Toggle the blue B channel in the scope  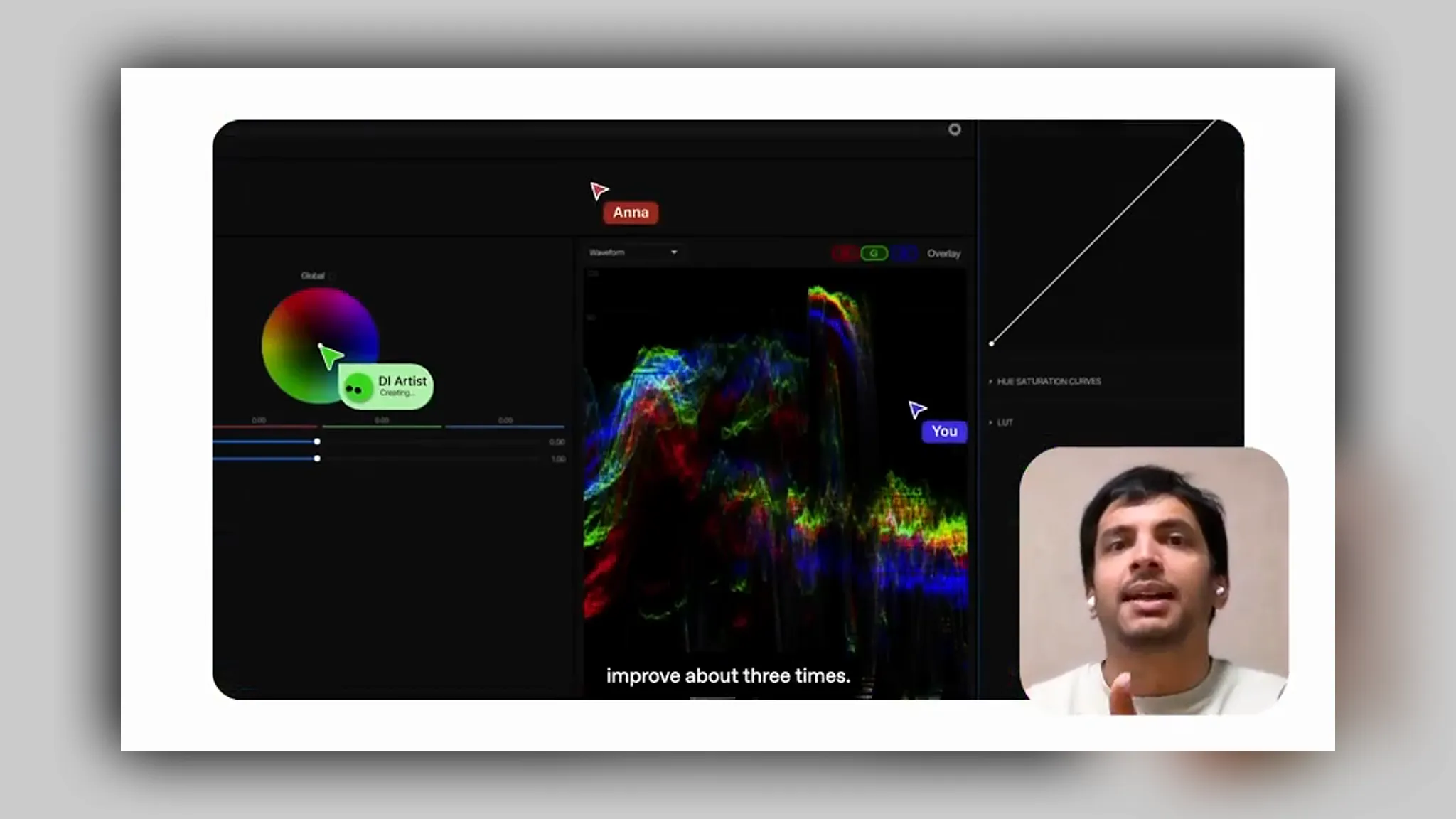tap(904, 253)
